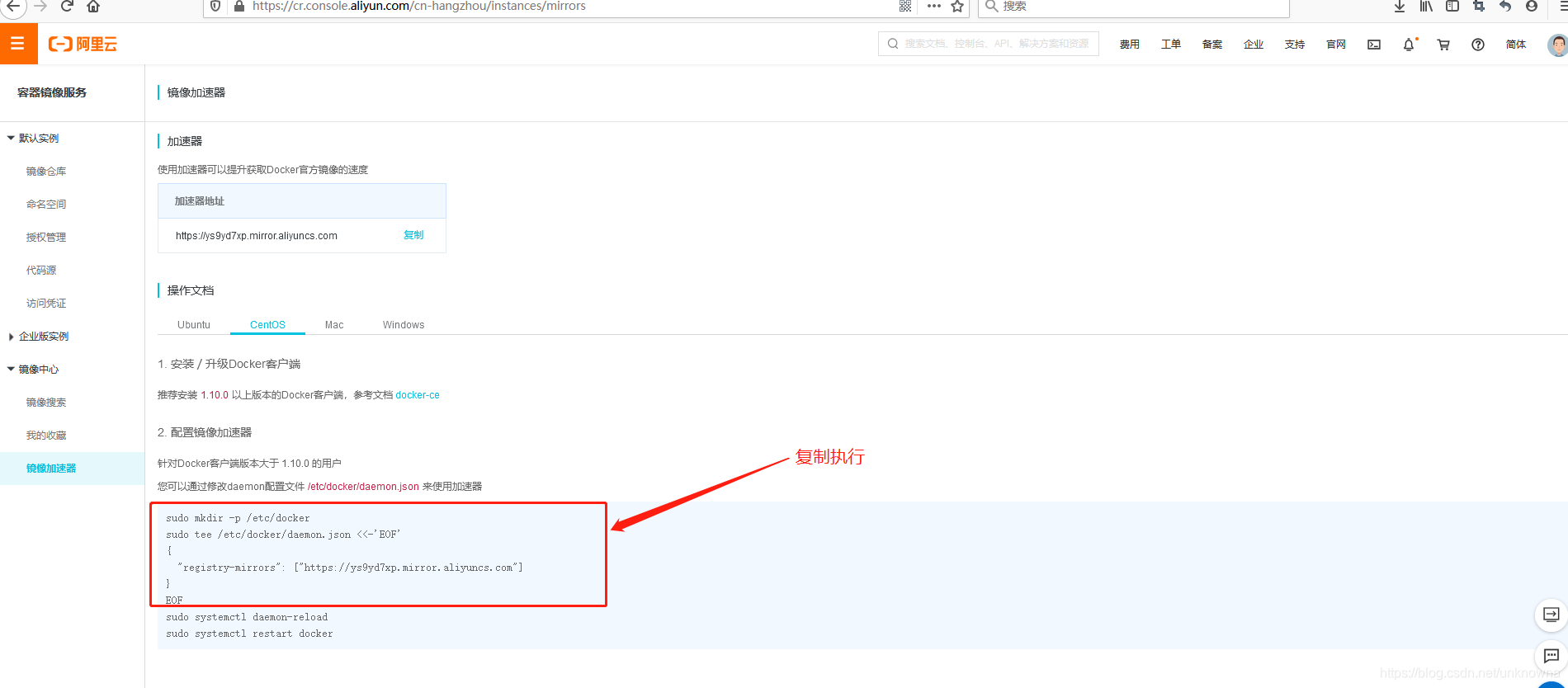The height and width of the screenshot is (688, 1568).
Task: Open the floating chat feedback icon
Action: click(1551, 656)
